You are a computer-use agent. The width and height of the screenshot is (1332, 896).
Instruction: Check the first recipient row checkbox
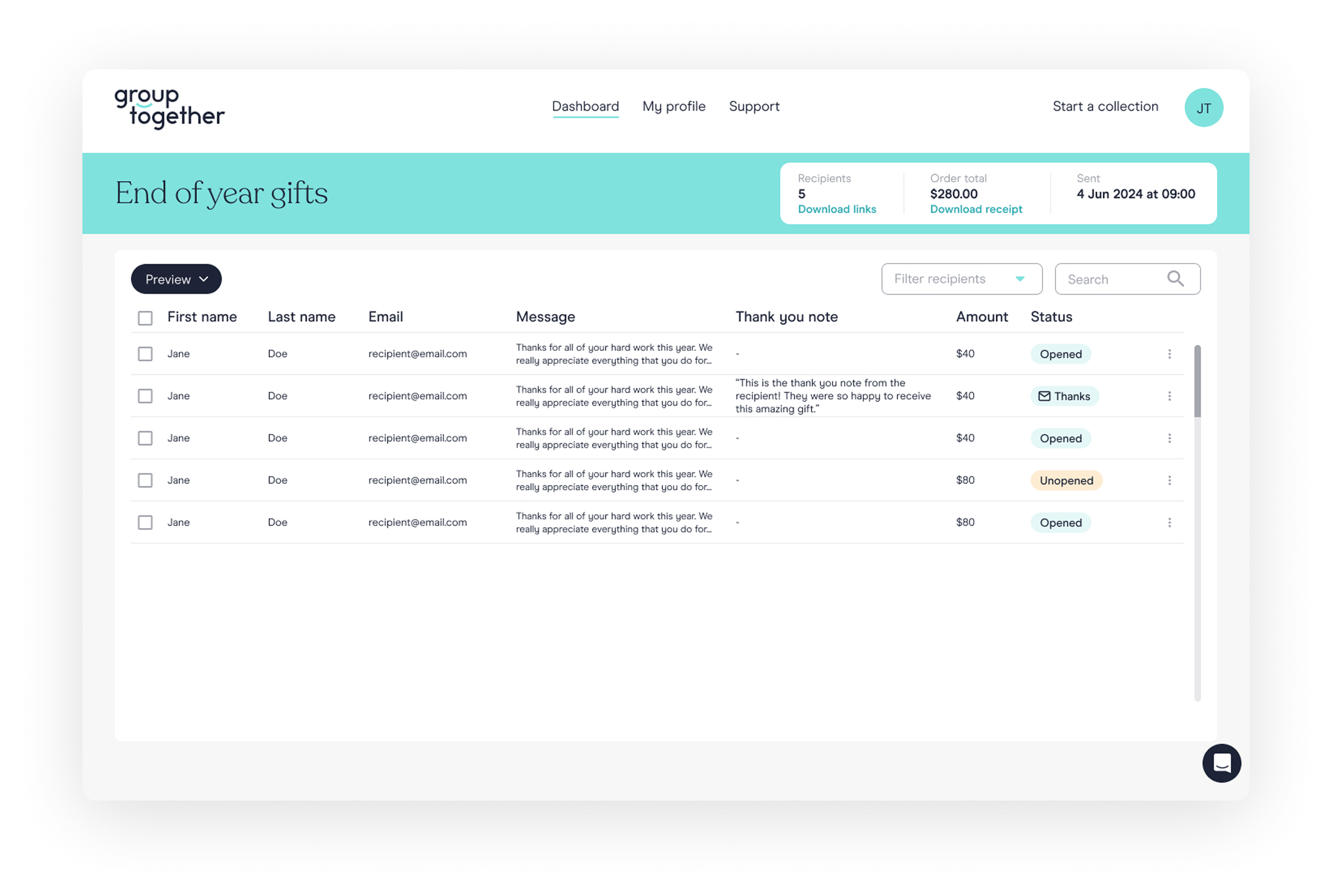pyautogui.click(x=145, y=354)
